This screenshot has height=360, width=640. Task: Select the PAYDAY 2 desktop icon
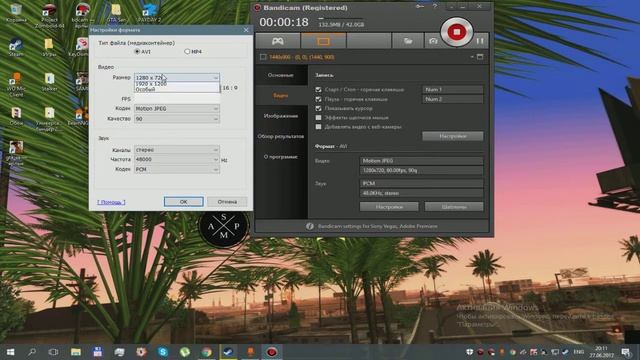point(149,12)
